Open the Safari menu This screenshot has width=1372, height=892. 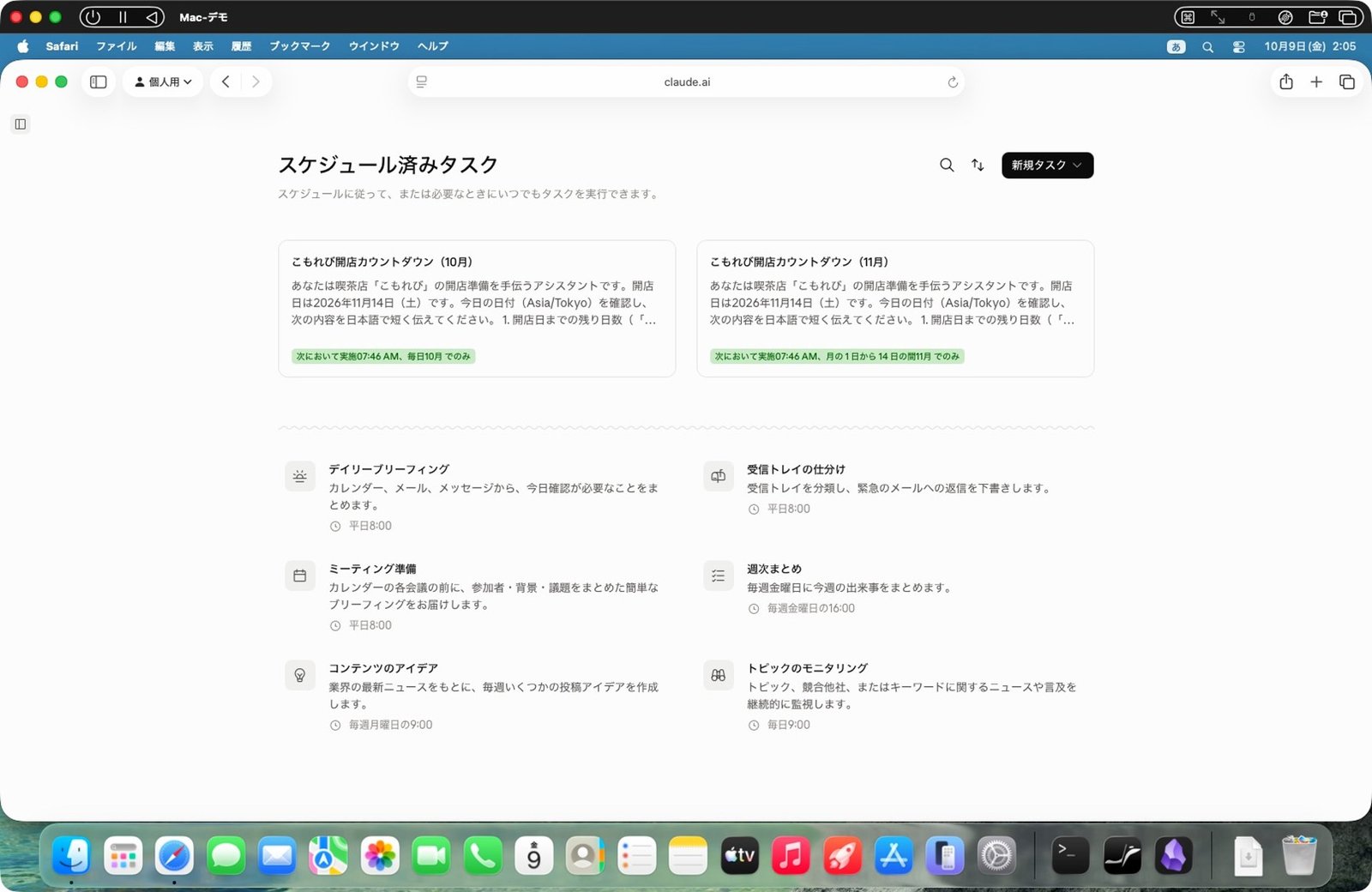click(x=62, y=46)
